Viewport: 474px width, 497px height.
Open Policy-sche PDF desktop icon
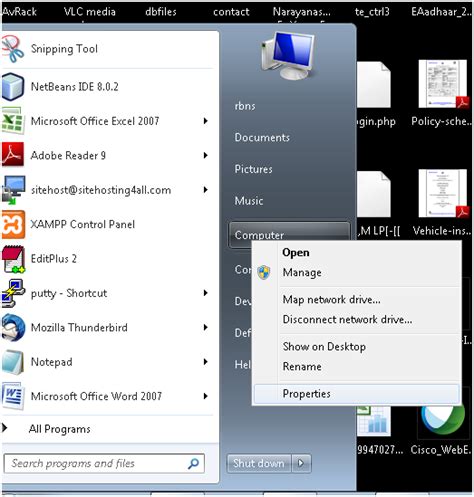point(444,84)
